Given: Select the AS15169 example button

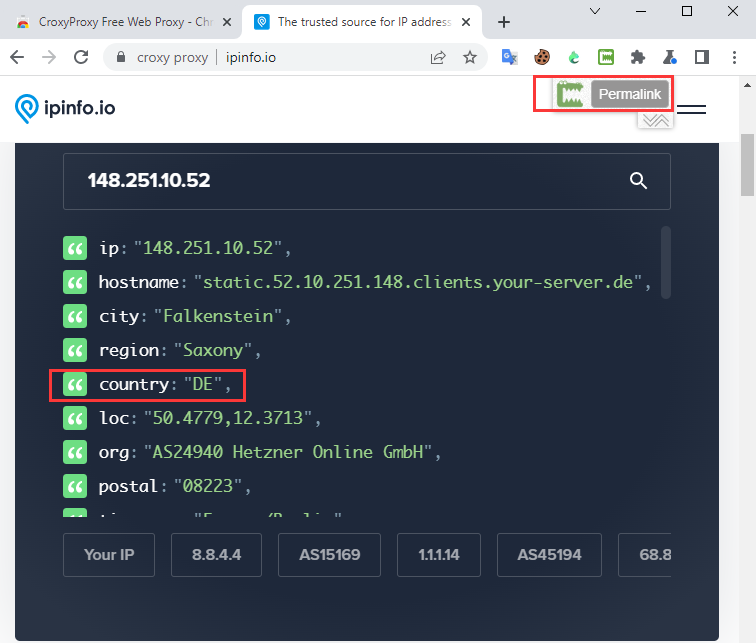Looking at the screenshot, I should (x=329, y=555).
